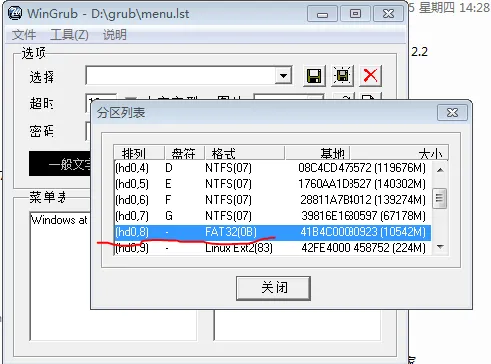The height and width of the screenshot is (364, 491).
Task: Click the red X delete icon
Action: pyautogui.click(x=371, y=76)
